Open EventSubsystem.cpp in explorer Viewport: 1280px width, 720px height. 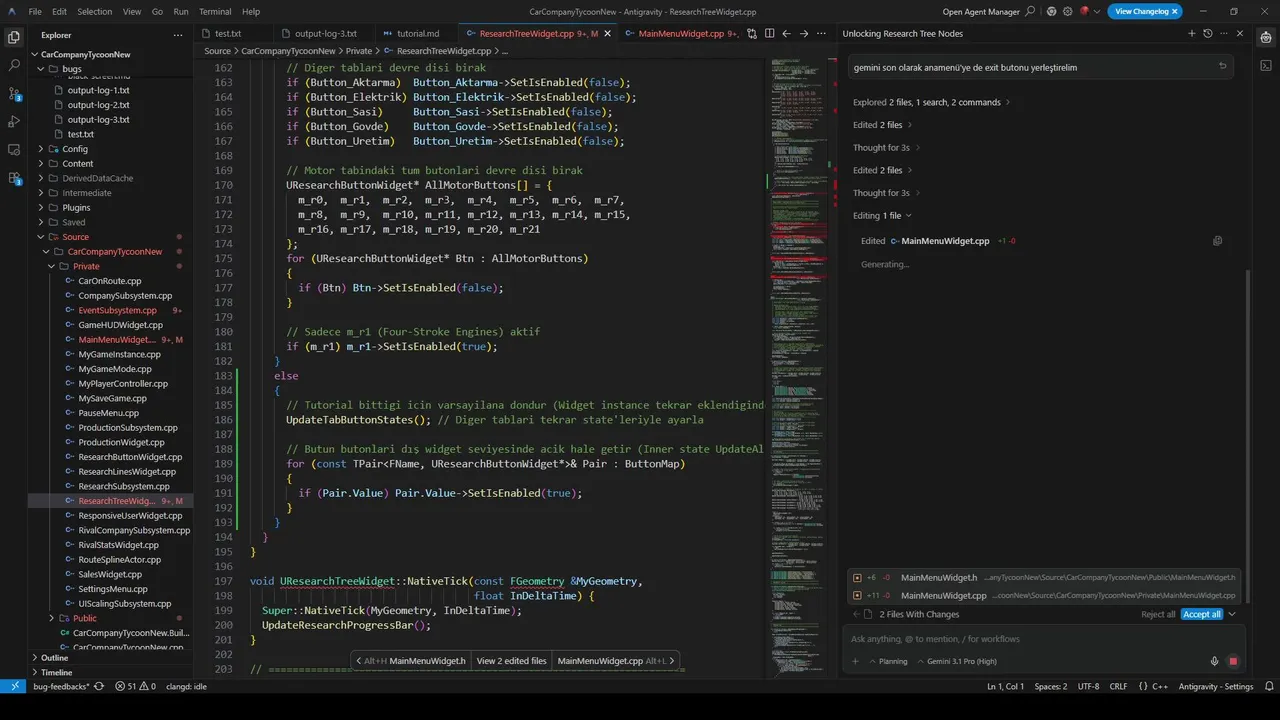(x=117, y=310)
